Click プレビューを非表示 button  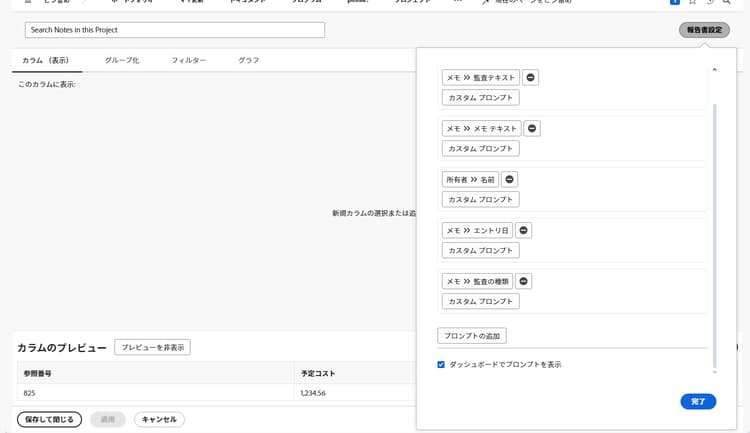coord(153,347)
